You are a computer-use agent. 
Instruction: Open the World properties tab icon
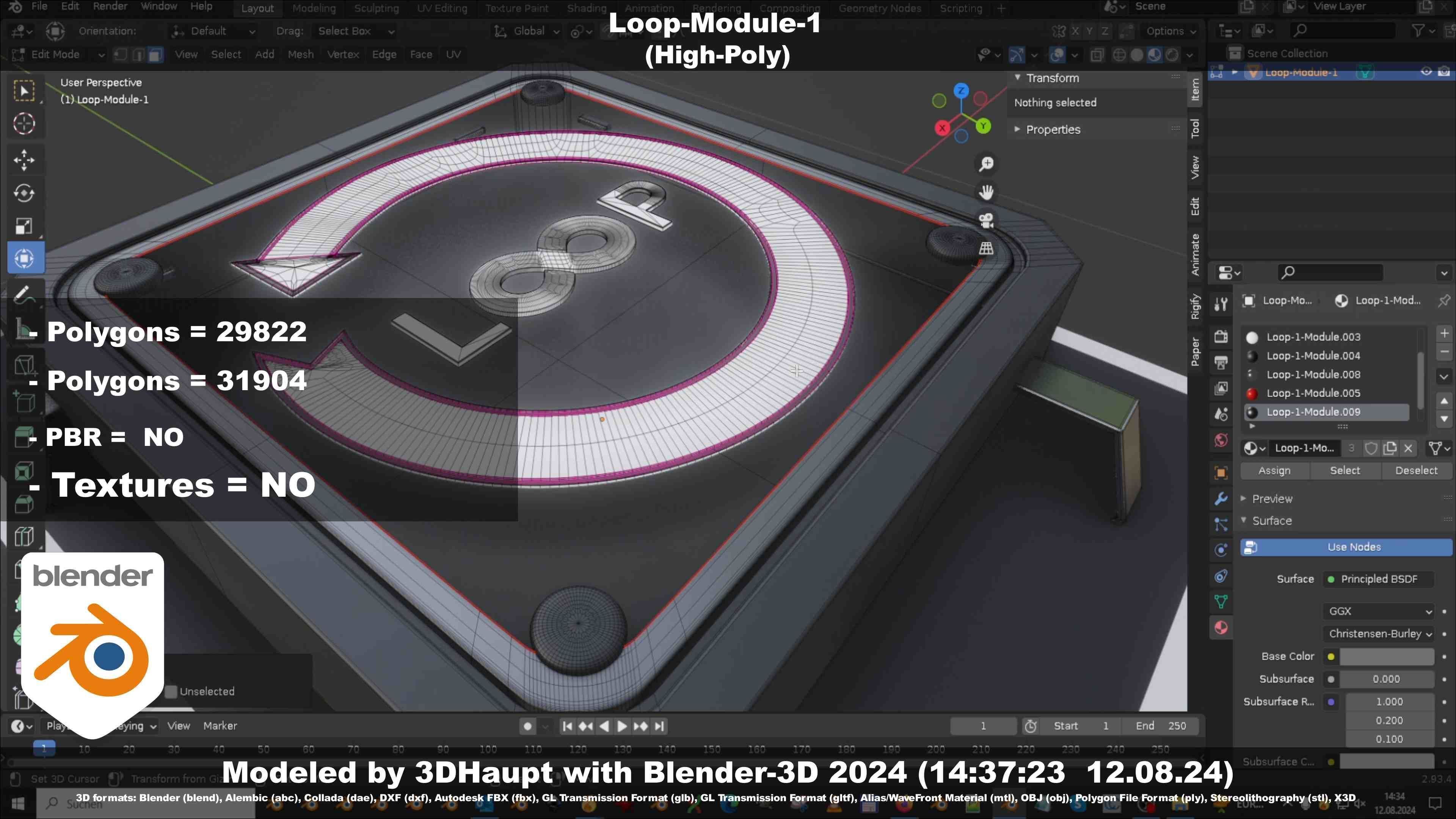pyautogui.click(x=1221, y=440)
